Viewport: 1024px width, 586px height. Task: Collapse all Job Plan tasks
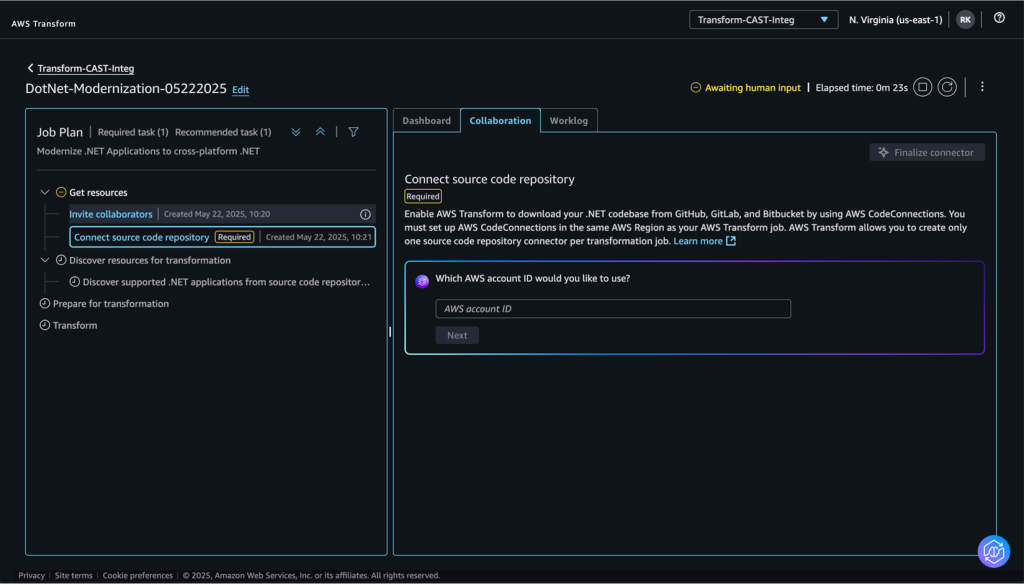point(319,131)
